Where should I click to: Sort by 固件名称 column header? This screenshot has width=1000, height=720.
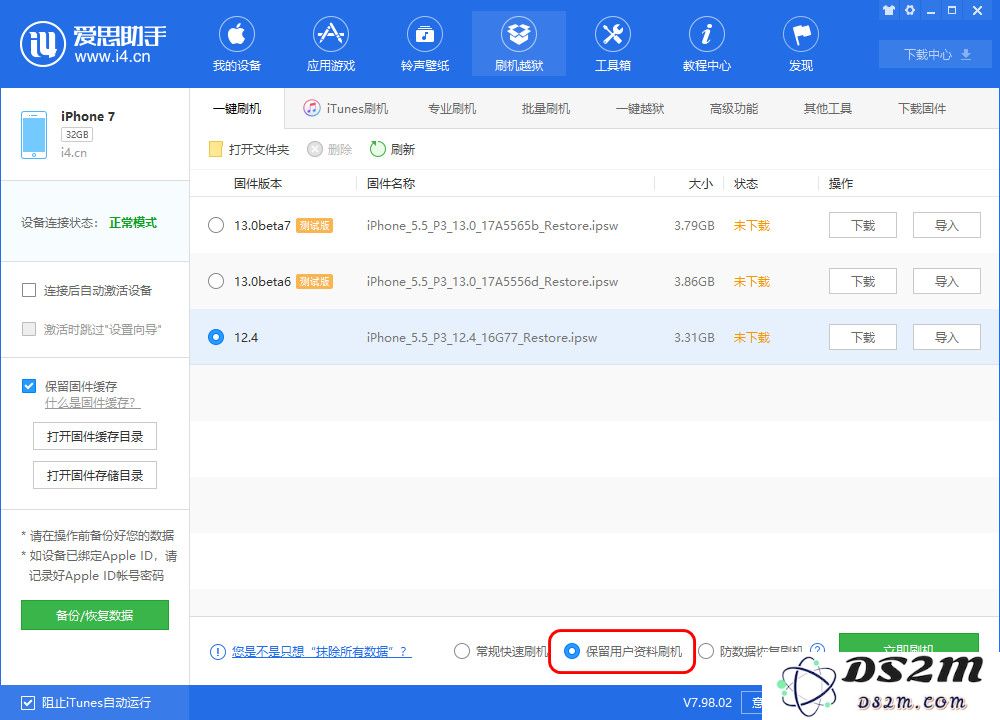pyautogui.click(x=391, y=184)
